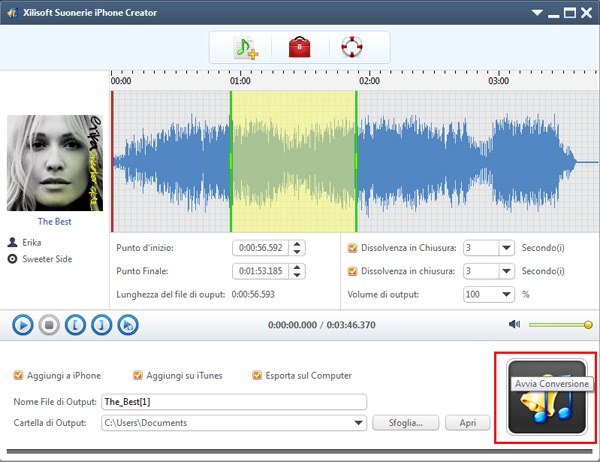Toggle first Dissolvenza in Chiusura checkbox
This screenshot has width=600, height=462.
pyautogui.click(x=352, y=248)
